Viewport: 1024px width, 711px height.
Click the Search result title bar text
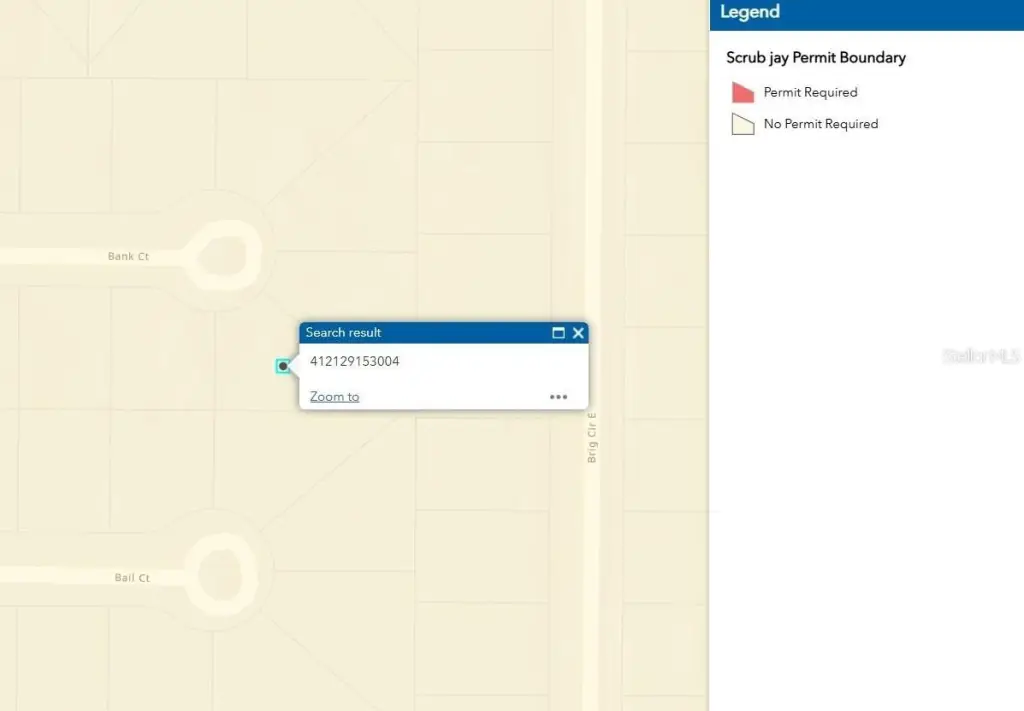[343, 333]
